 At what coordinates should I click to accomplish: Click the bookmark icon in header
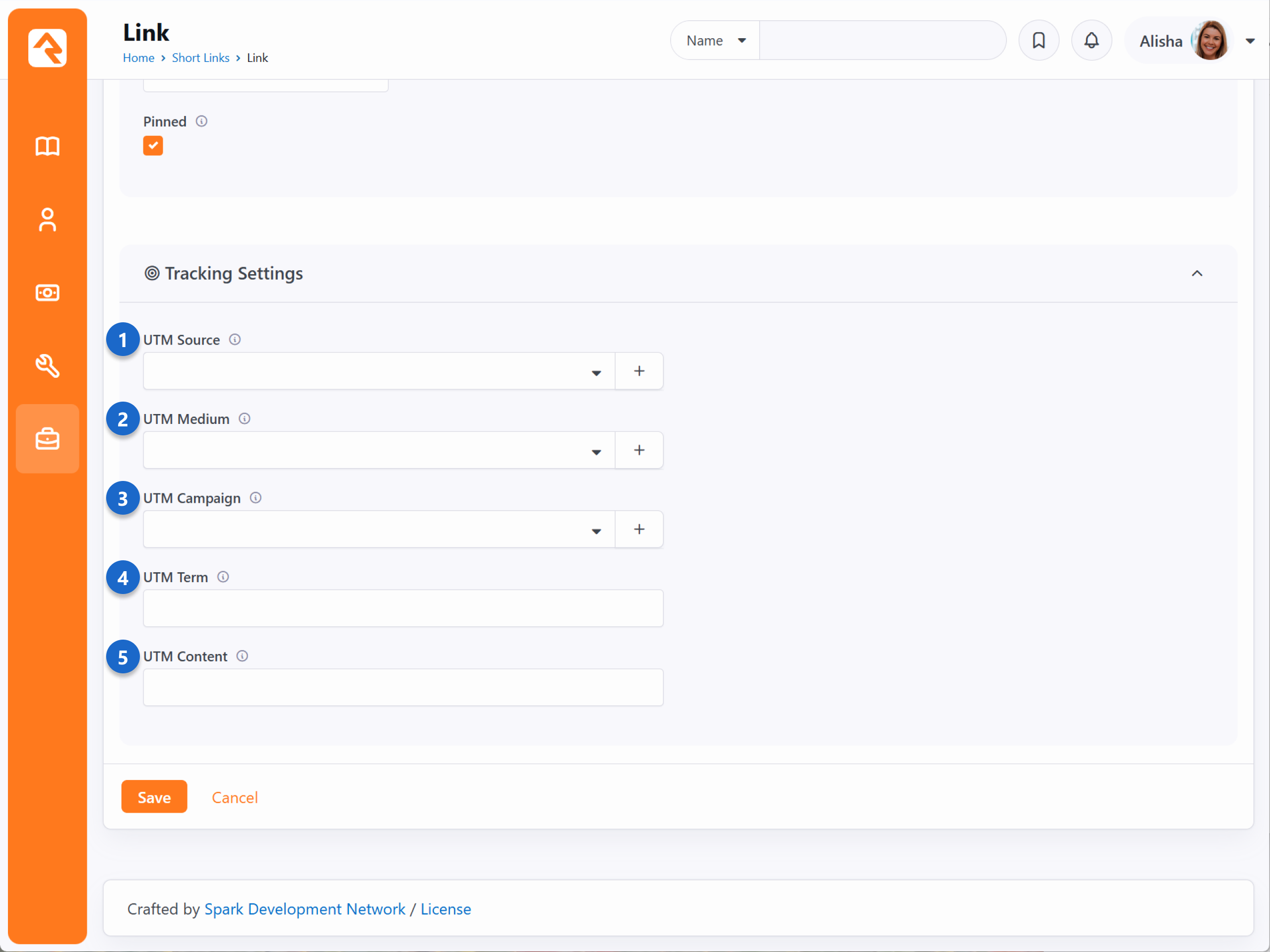pos(1038,41)
